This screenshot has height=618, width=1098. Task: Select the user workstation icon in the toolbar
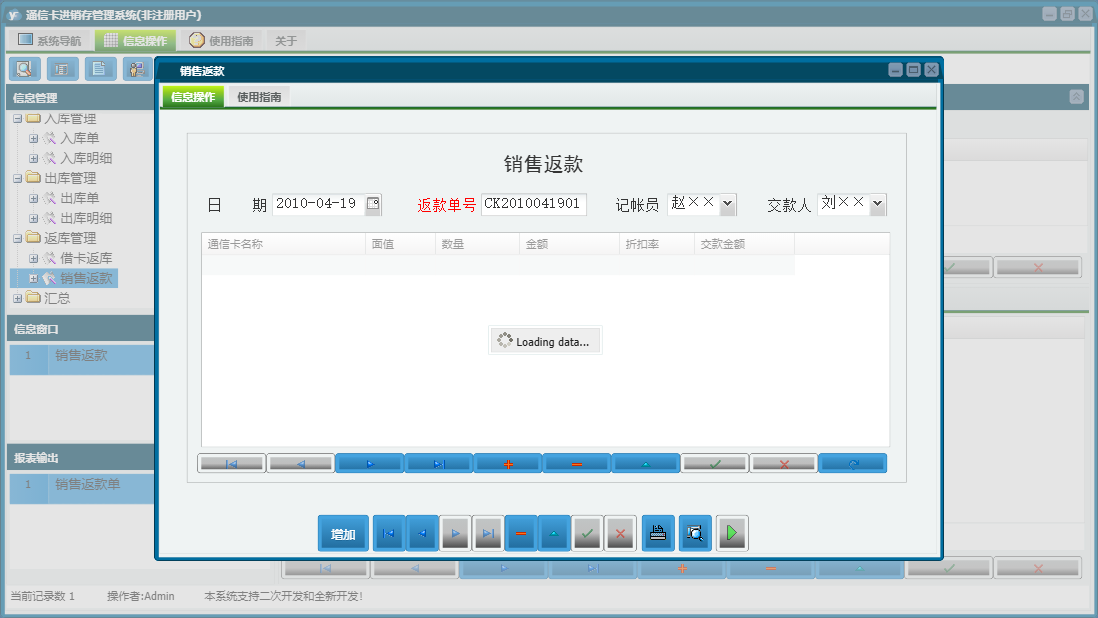[136, 69]
